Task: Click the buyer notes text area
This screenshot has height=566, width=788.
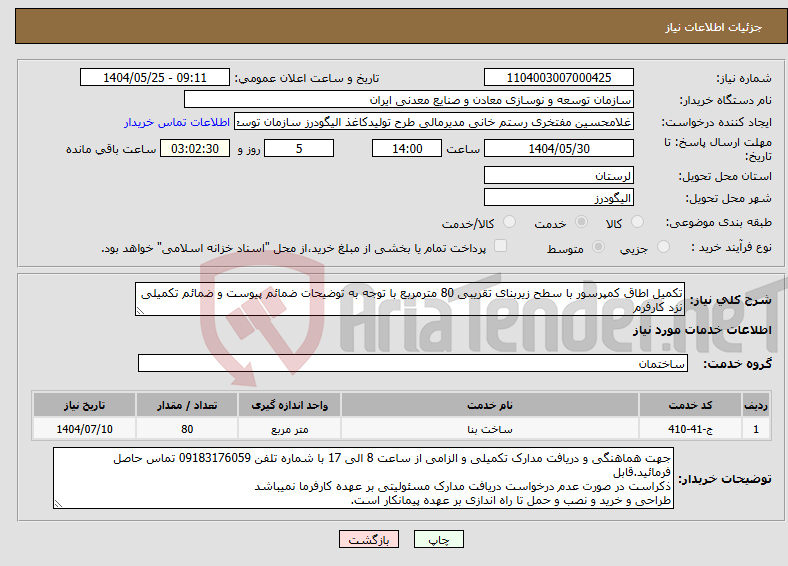Action: [x=363, y=479]
